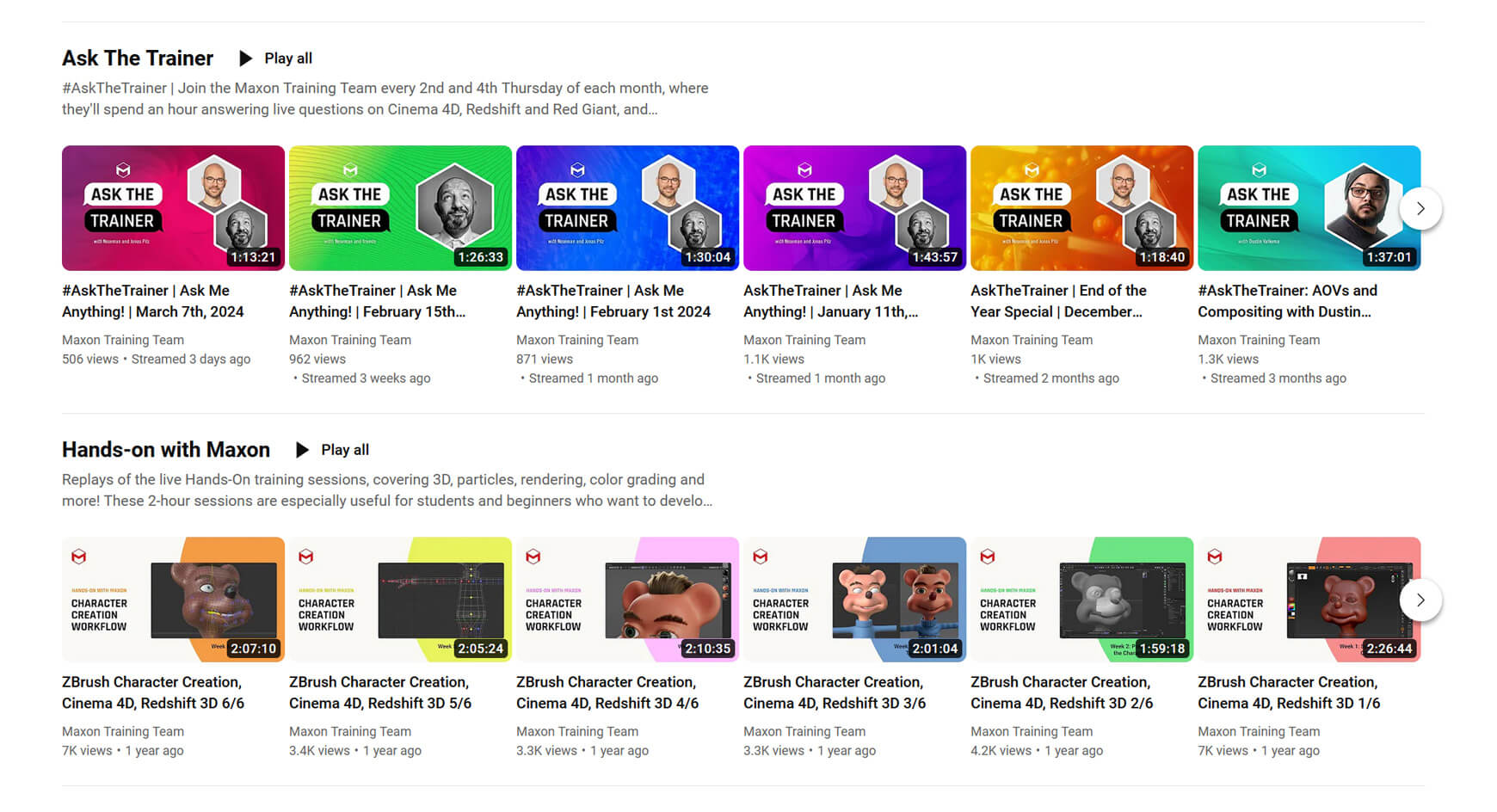Open Maxon Training Team under February 15th video

[350, 340]
